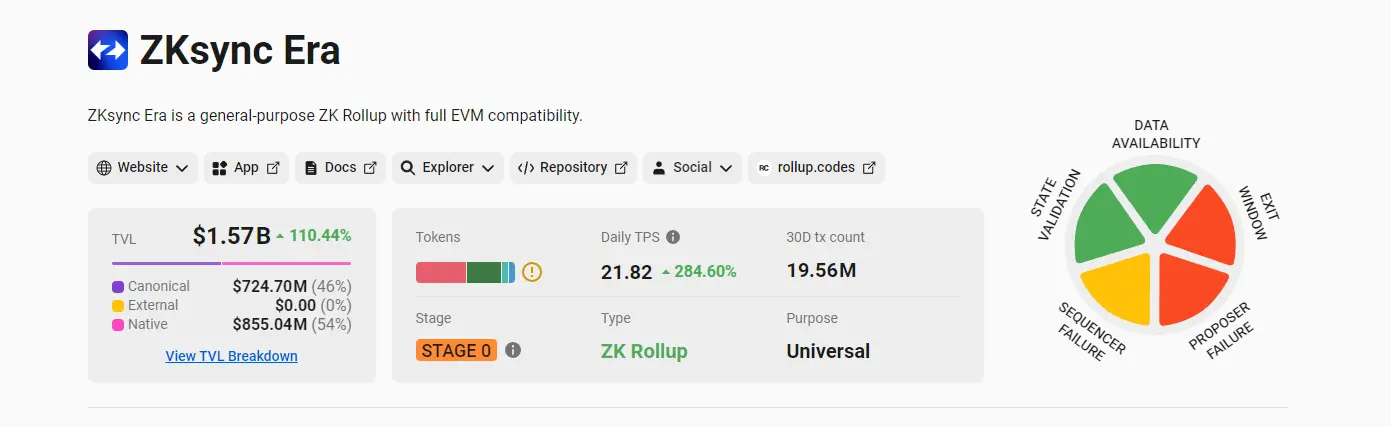Click the Daily TPS info icon
The image size is (1391, 427).
pyautogui.click(x=673, y=237)
